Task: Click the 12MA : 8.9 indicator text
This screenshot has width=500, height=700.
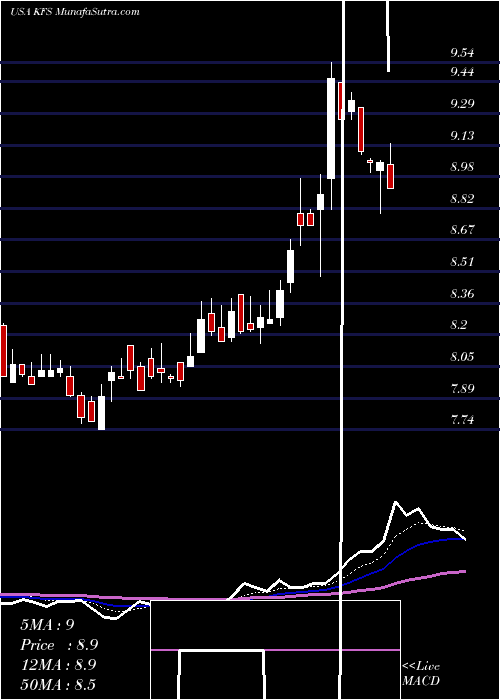Action: (x=59, y=665)
